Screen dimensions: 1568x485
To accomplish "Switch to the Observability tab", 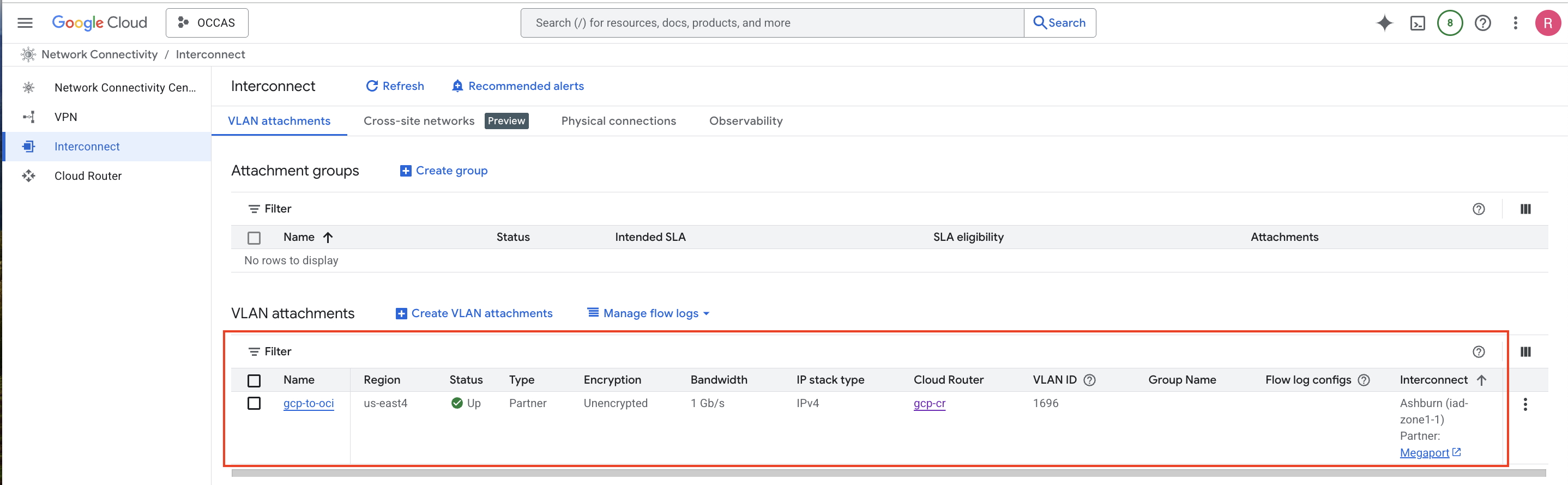I will (x=746, y=121).
